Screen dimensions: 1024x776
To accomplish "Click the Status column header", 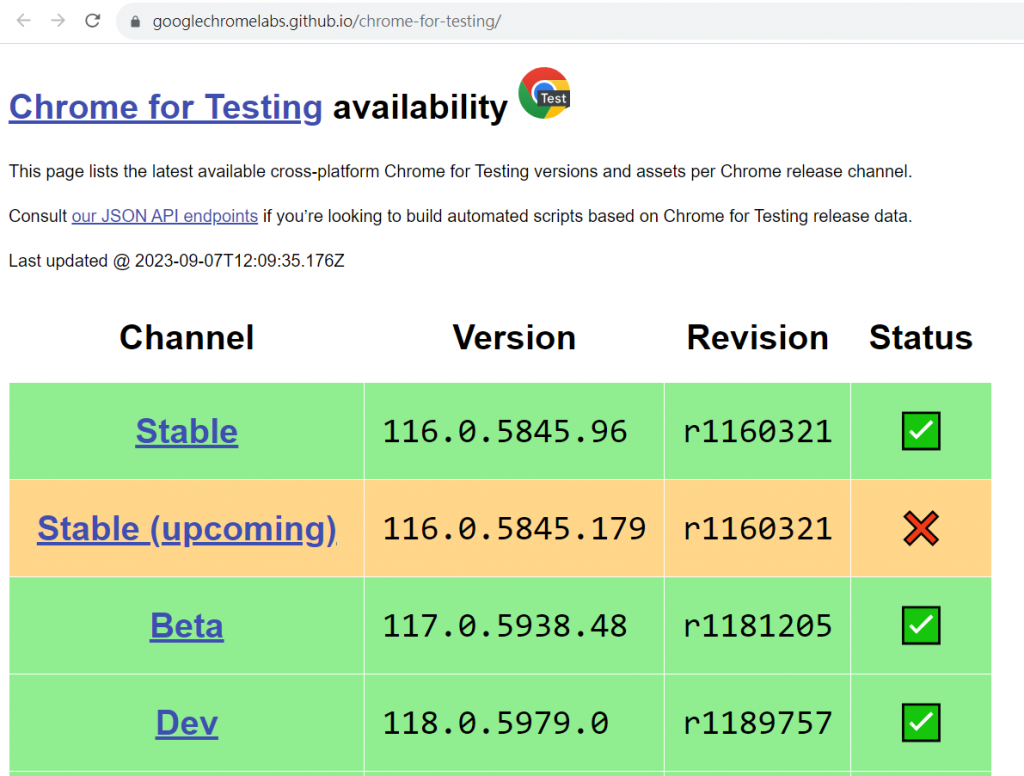I will click(920, 338).
